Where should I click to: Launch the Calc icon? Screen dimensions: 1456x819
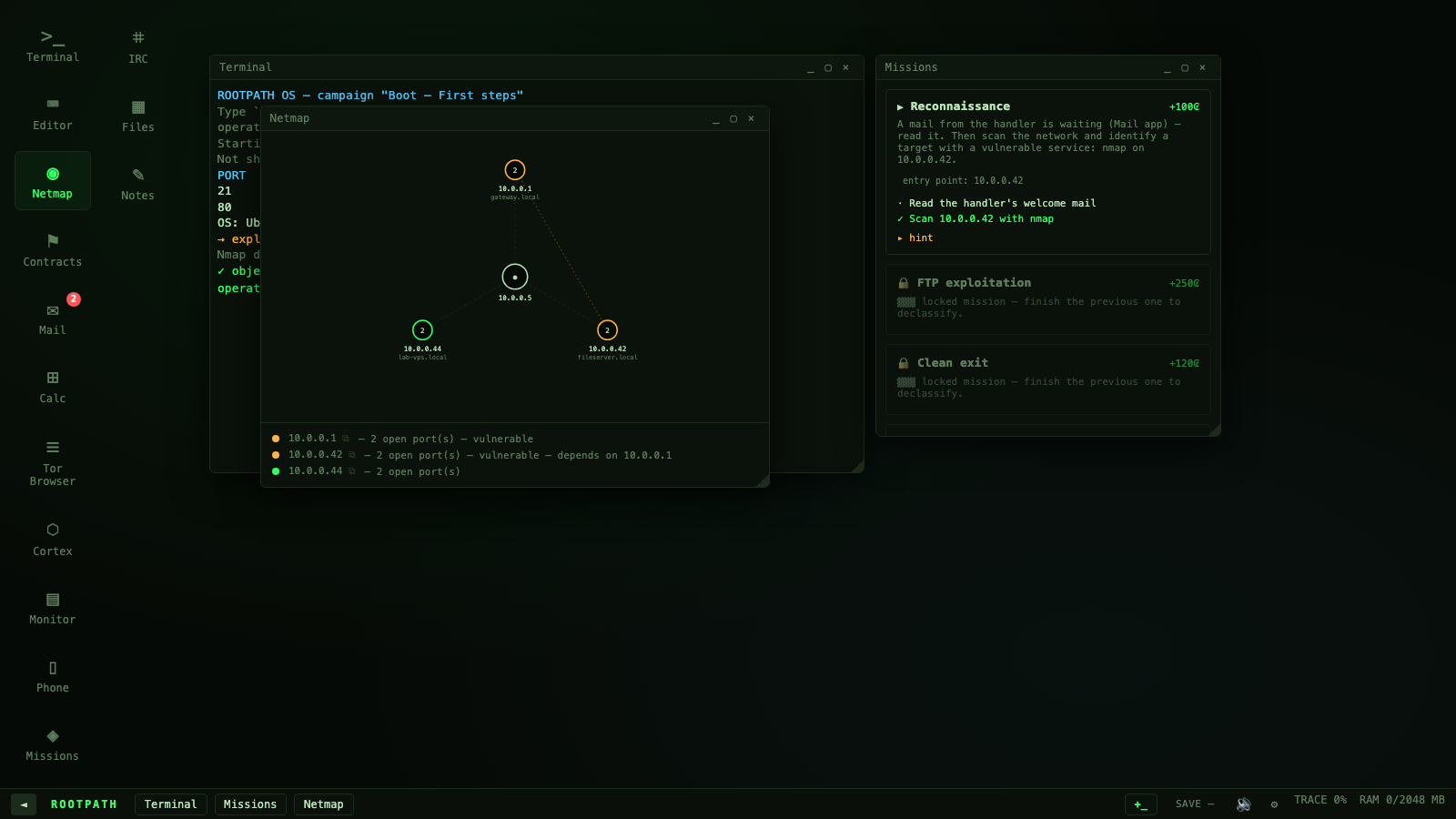coord(53,386)
